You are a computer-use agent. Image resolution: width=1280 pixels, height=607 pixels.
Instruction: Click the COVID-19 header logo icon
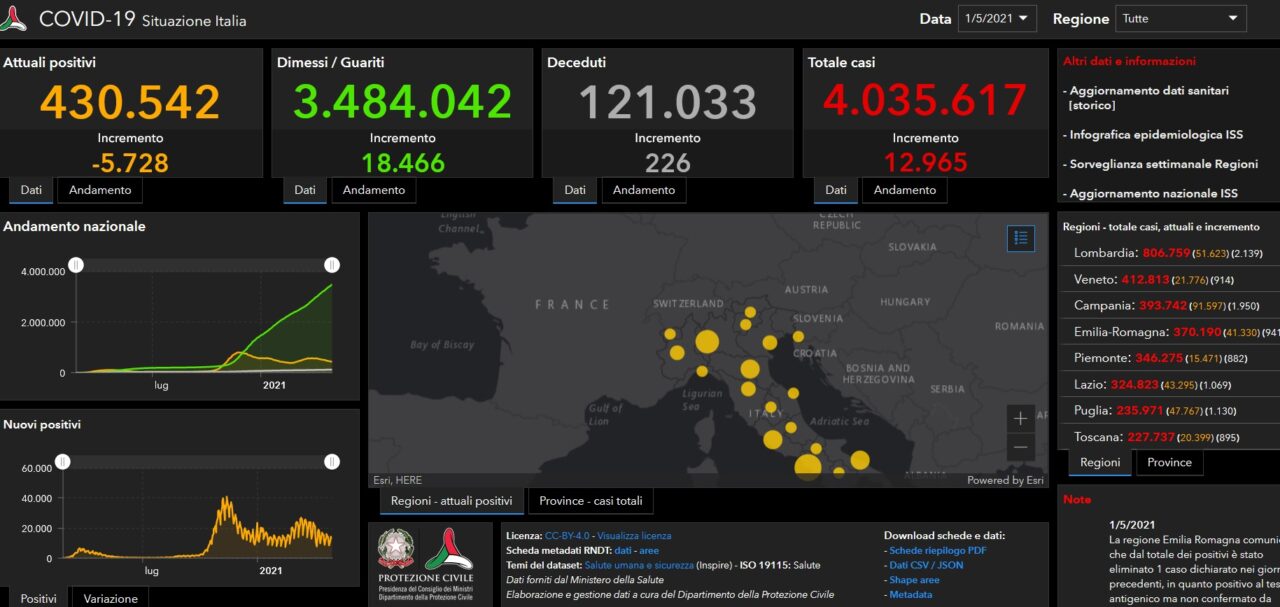coord(15,19)
